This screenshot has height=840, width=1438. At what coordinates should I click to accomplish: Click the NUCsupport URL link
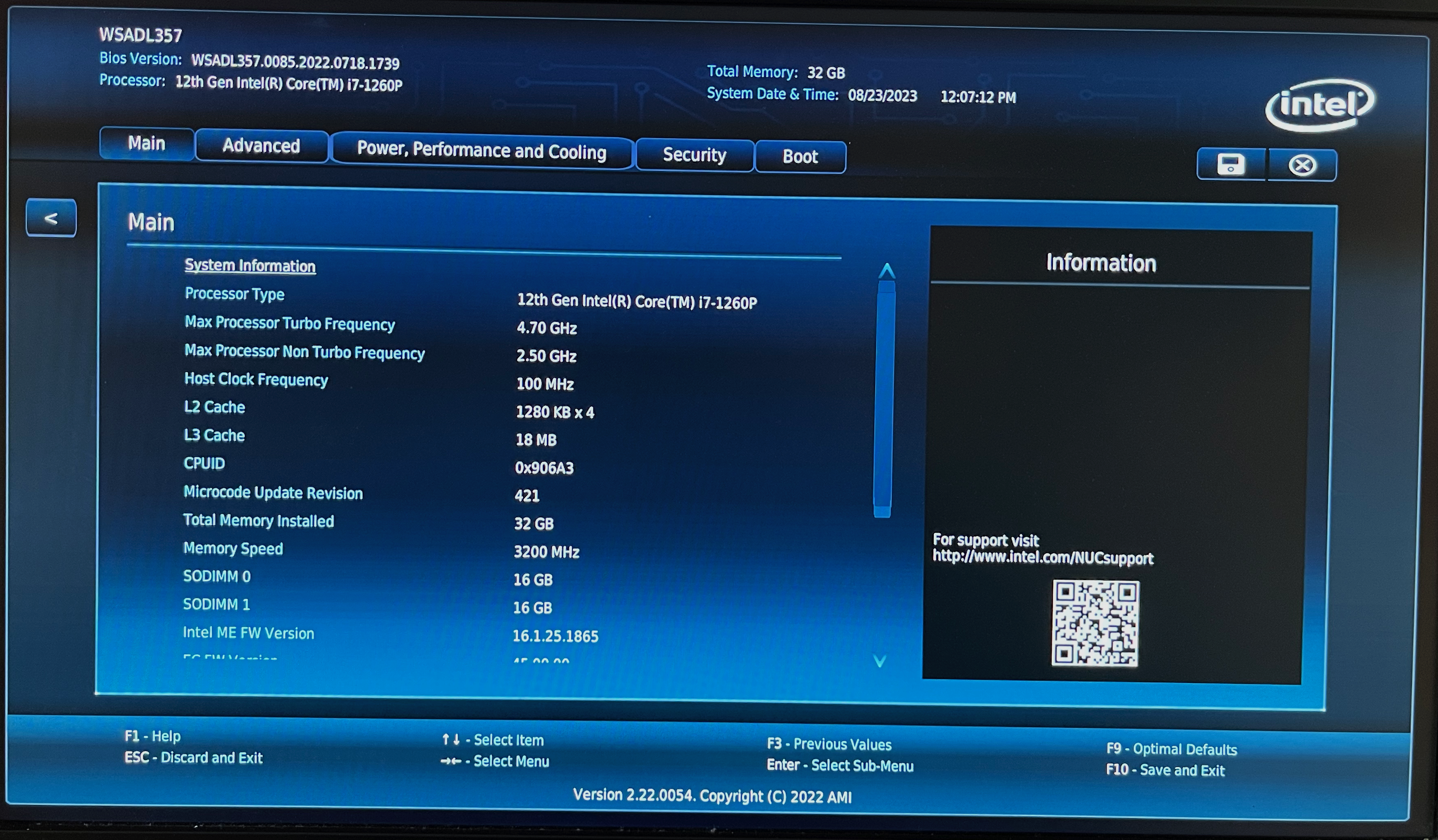coord(1043,557)
